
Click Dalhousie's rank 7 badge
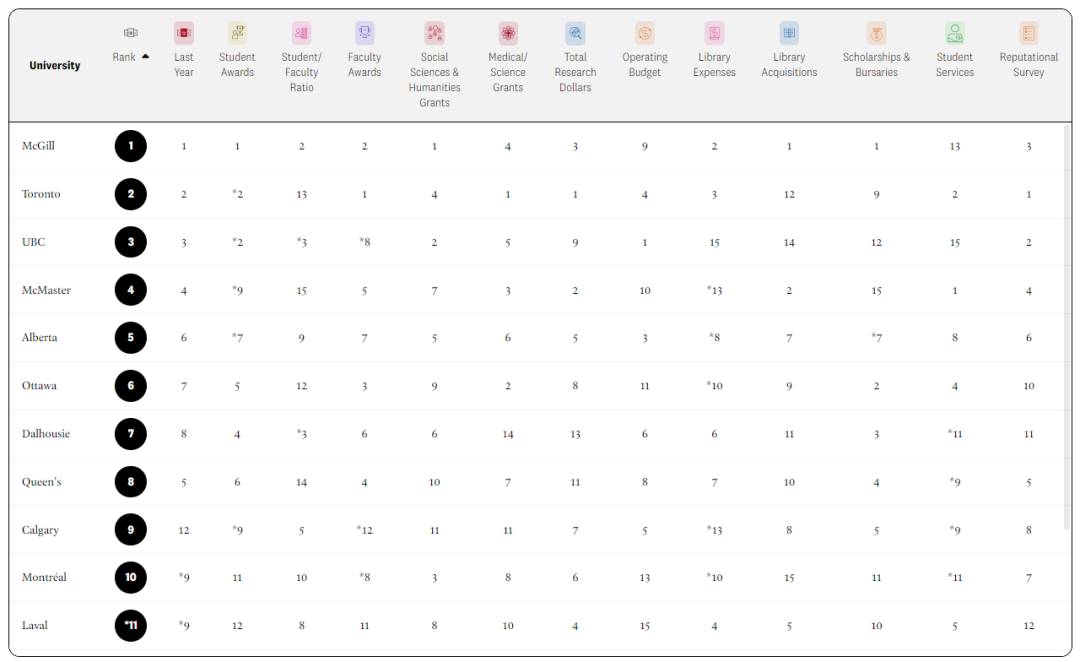click(x=131, y=434)
